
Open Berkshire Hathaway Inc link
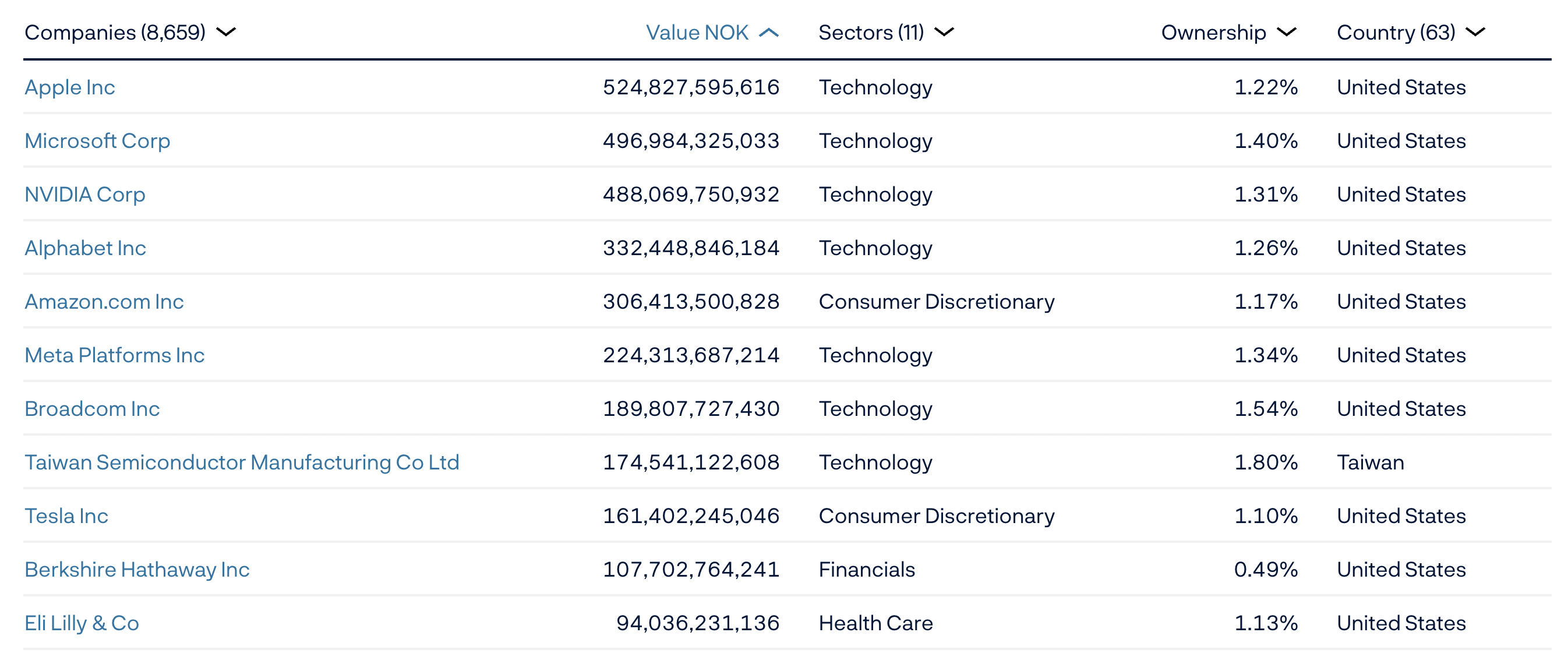click(x=137, y=569)
